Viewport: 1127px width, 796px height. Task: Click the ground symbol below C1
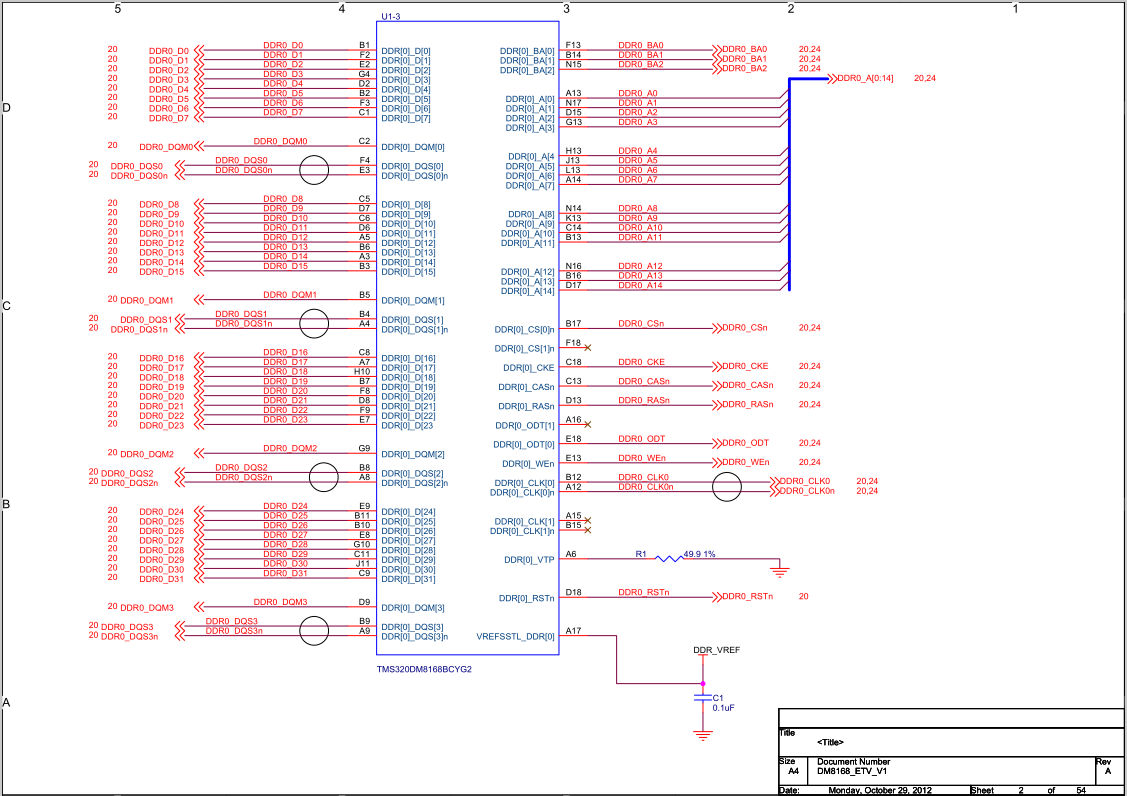point(703,735)
